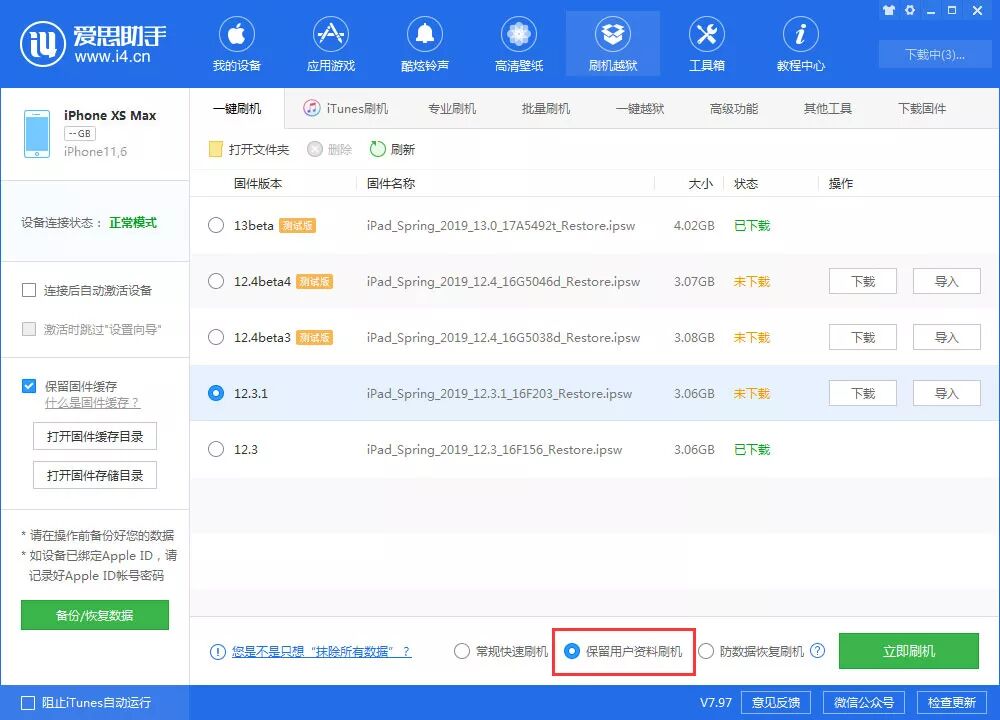
Task: Click 下载 button for 12.4beta3
Action: coord(863,337)
